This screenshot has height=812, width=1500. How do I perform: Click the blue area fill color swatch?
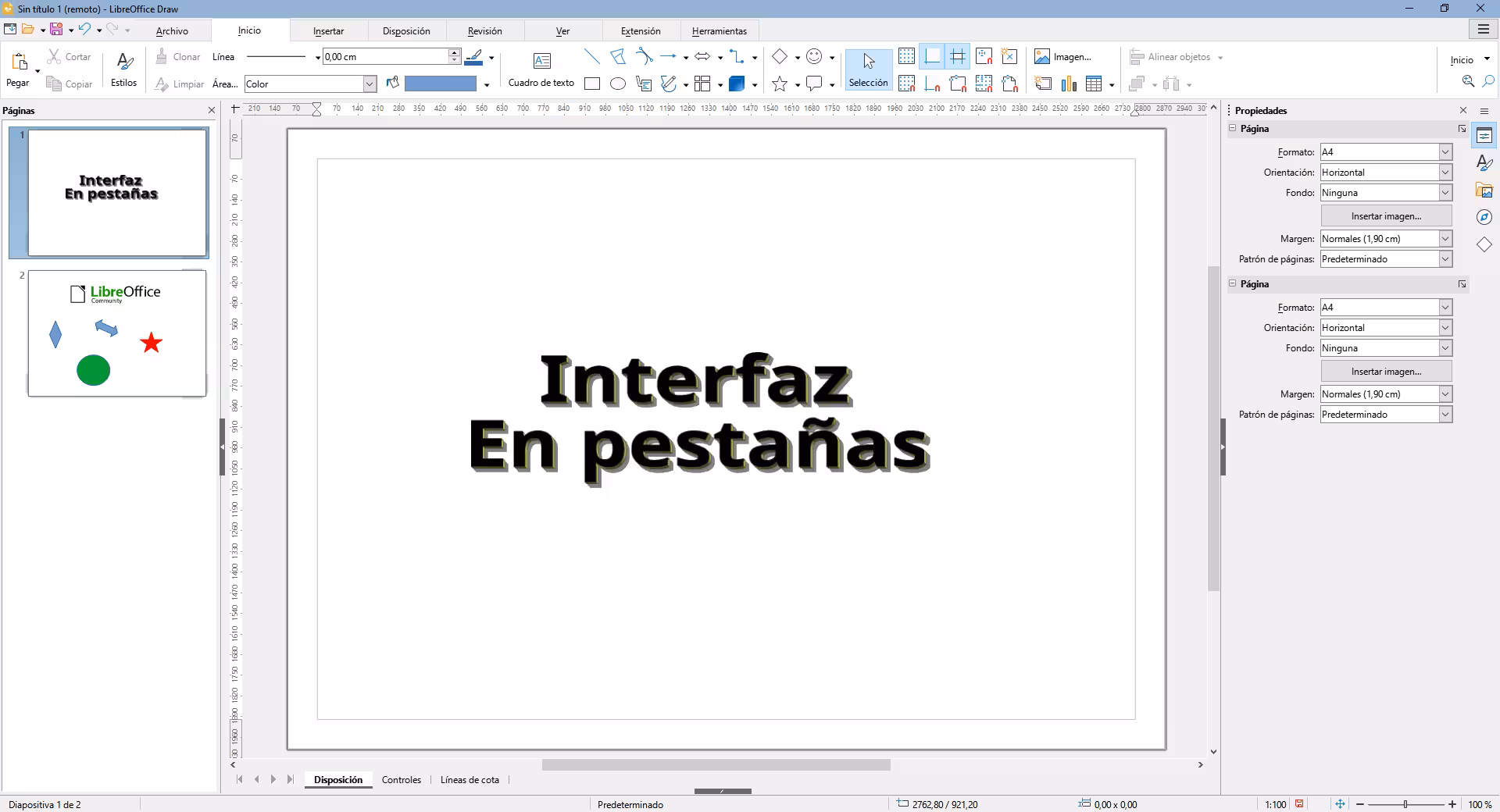point(441,84)
